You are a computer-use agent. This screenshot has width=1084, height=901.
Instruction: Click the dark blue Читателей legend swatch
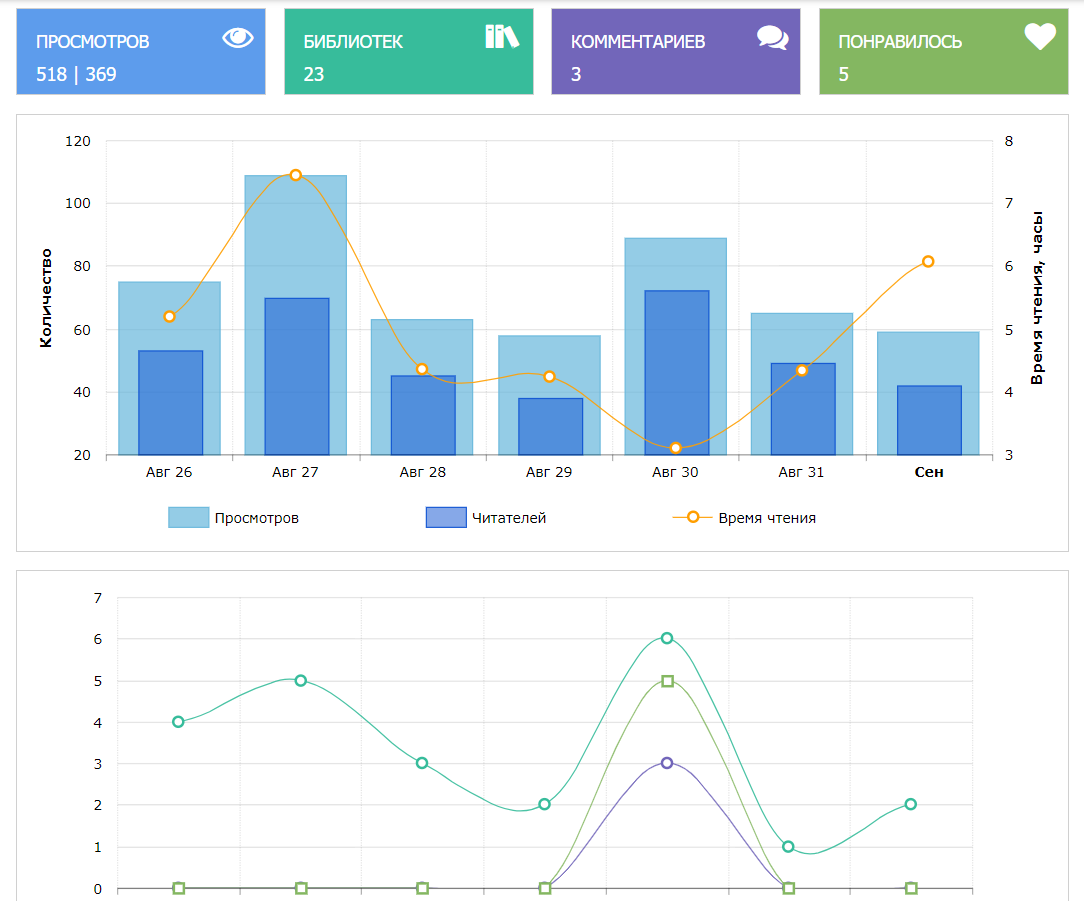(446, 517)
